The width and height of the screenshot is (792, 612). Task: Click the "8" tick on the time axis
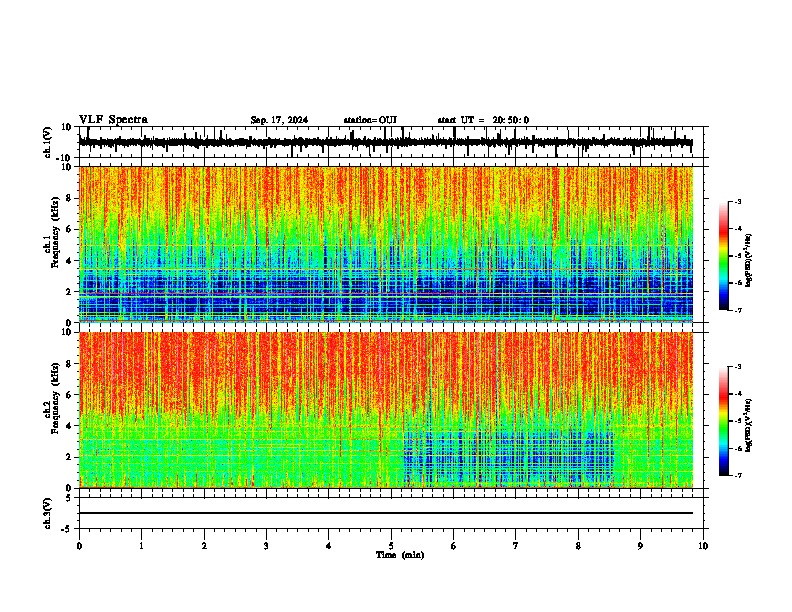tap(578, 546)
